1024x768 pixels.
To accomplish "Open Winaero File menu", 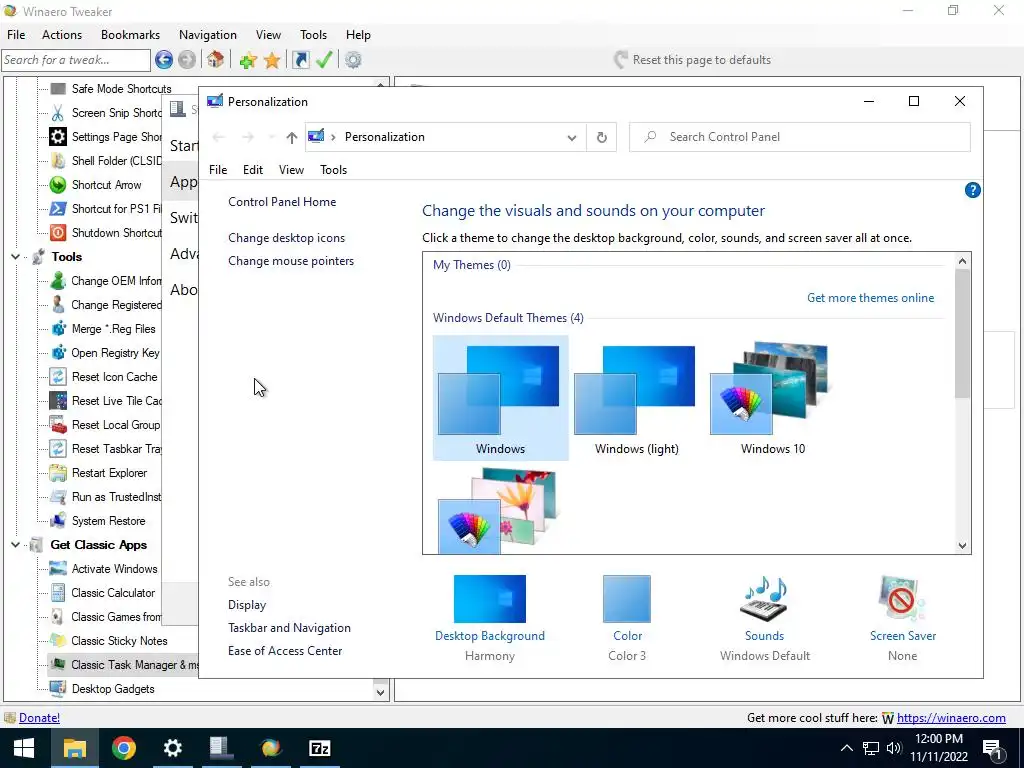I will (16, 35).
